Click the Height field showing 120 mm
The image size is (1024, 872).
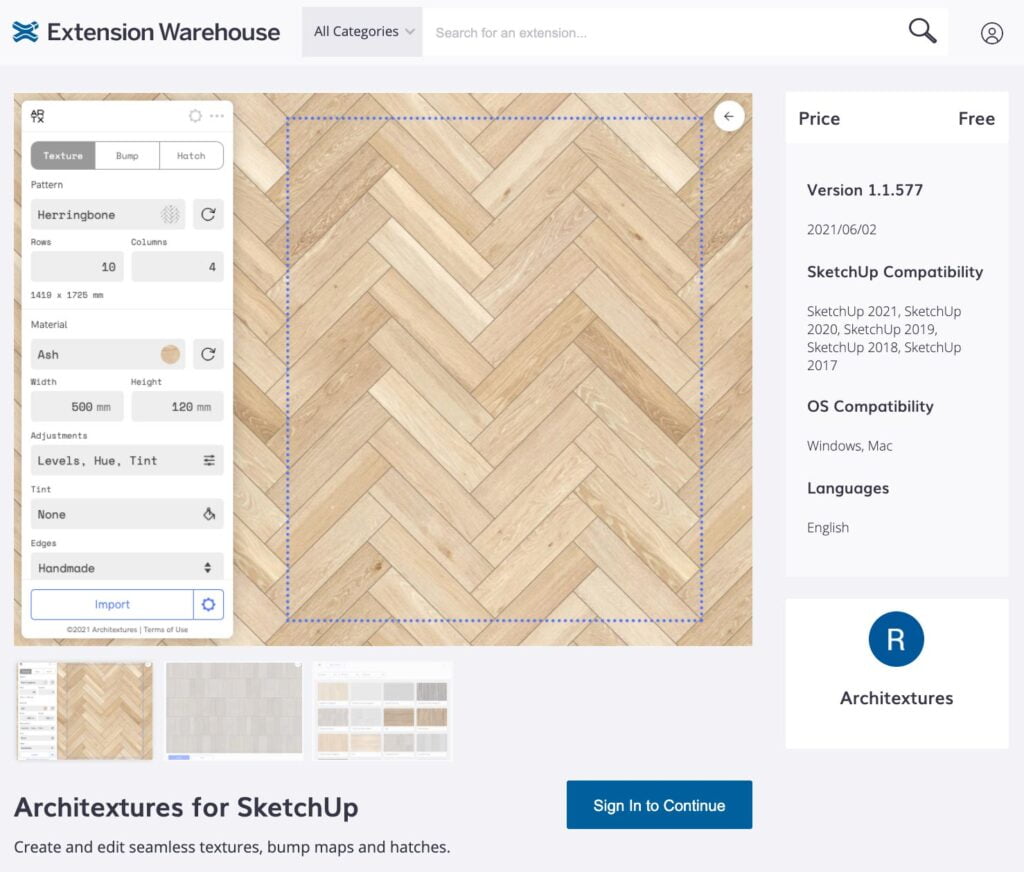click(178, 406)
